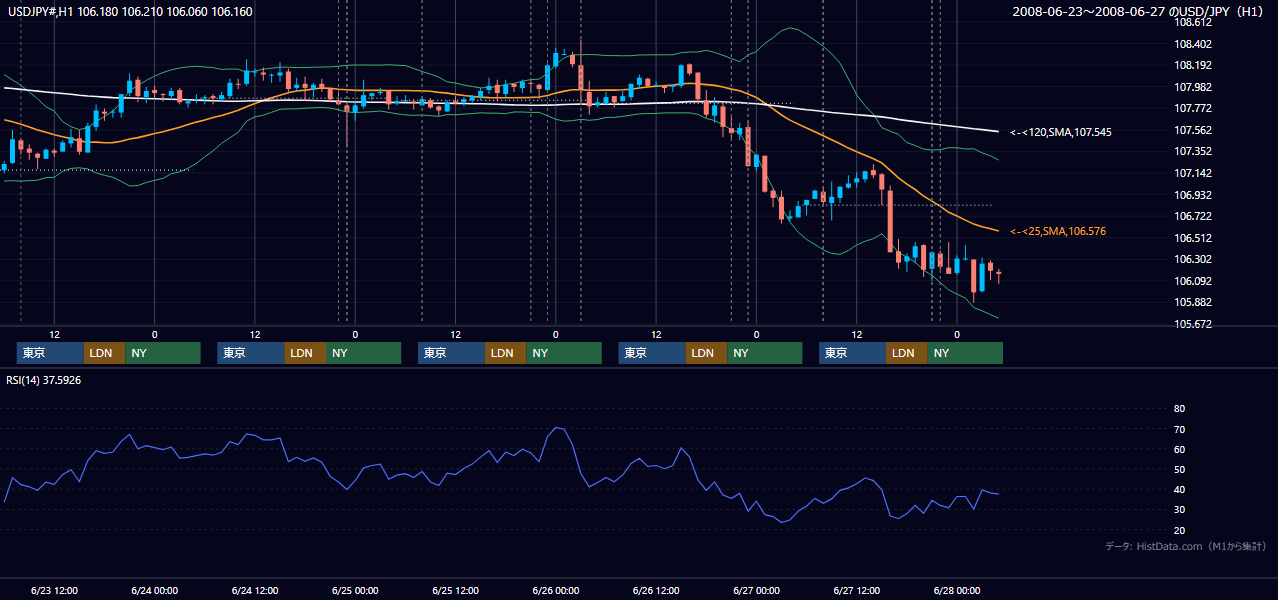This screenshot has width=1278, height=600.
Task: Click the 2008-06-23~2008-06-27 USD/JPY chart title
Action: tap(1137, 12)
